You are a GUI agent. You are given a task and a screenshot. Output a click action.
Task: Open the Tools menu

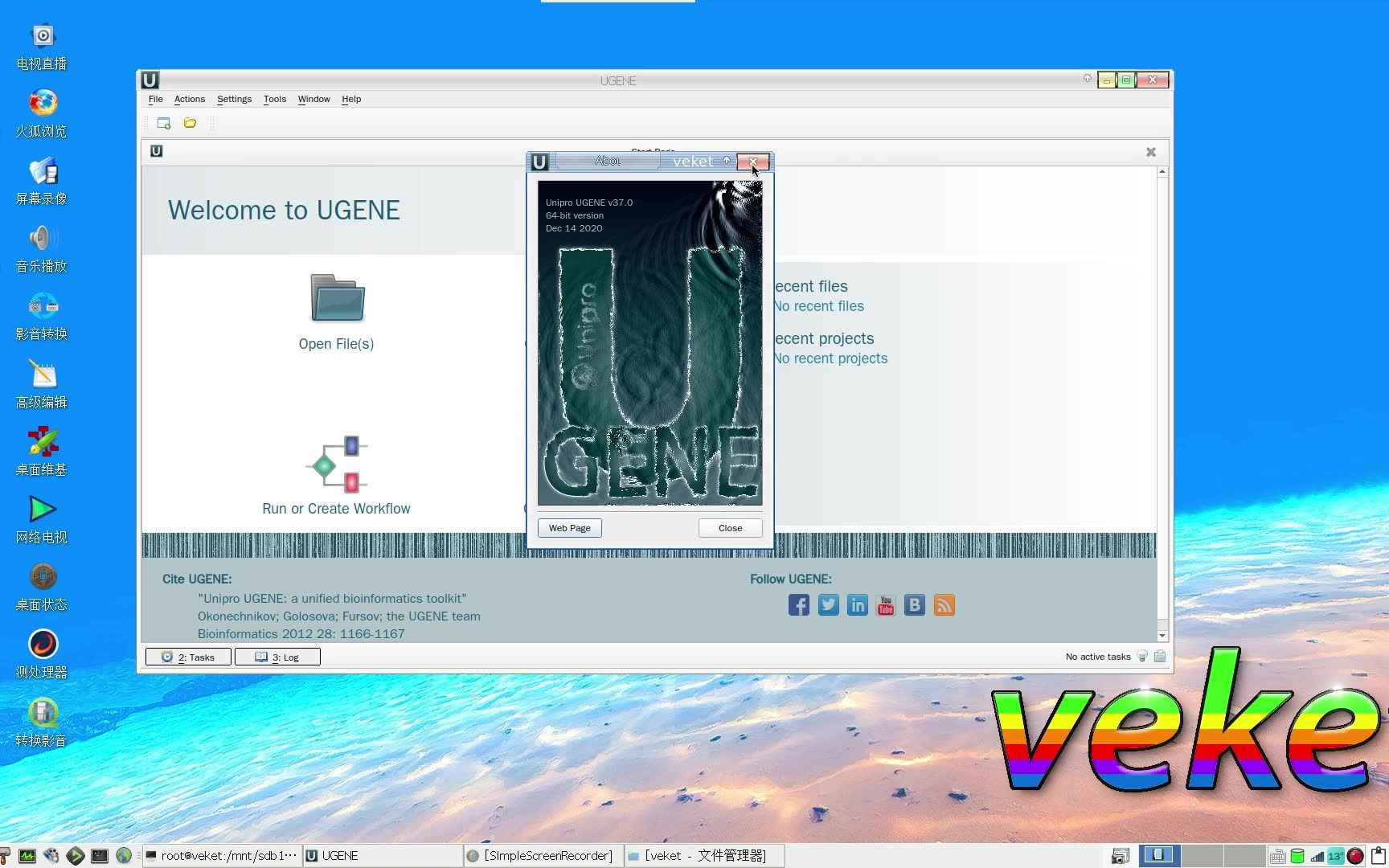click(x=275, y=99)
